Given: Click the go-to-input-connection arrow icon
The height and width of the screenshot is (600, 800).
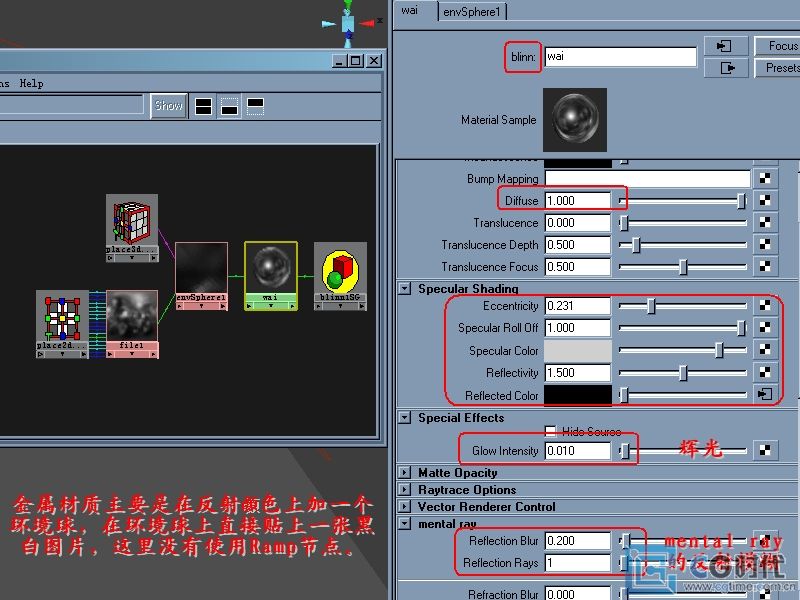Looking at the screenshot, I should click(726, 46).
